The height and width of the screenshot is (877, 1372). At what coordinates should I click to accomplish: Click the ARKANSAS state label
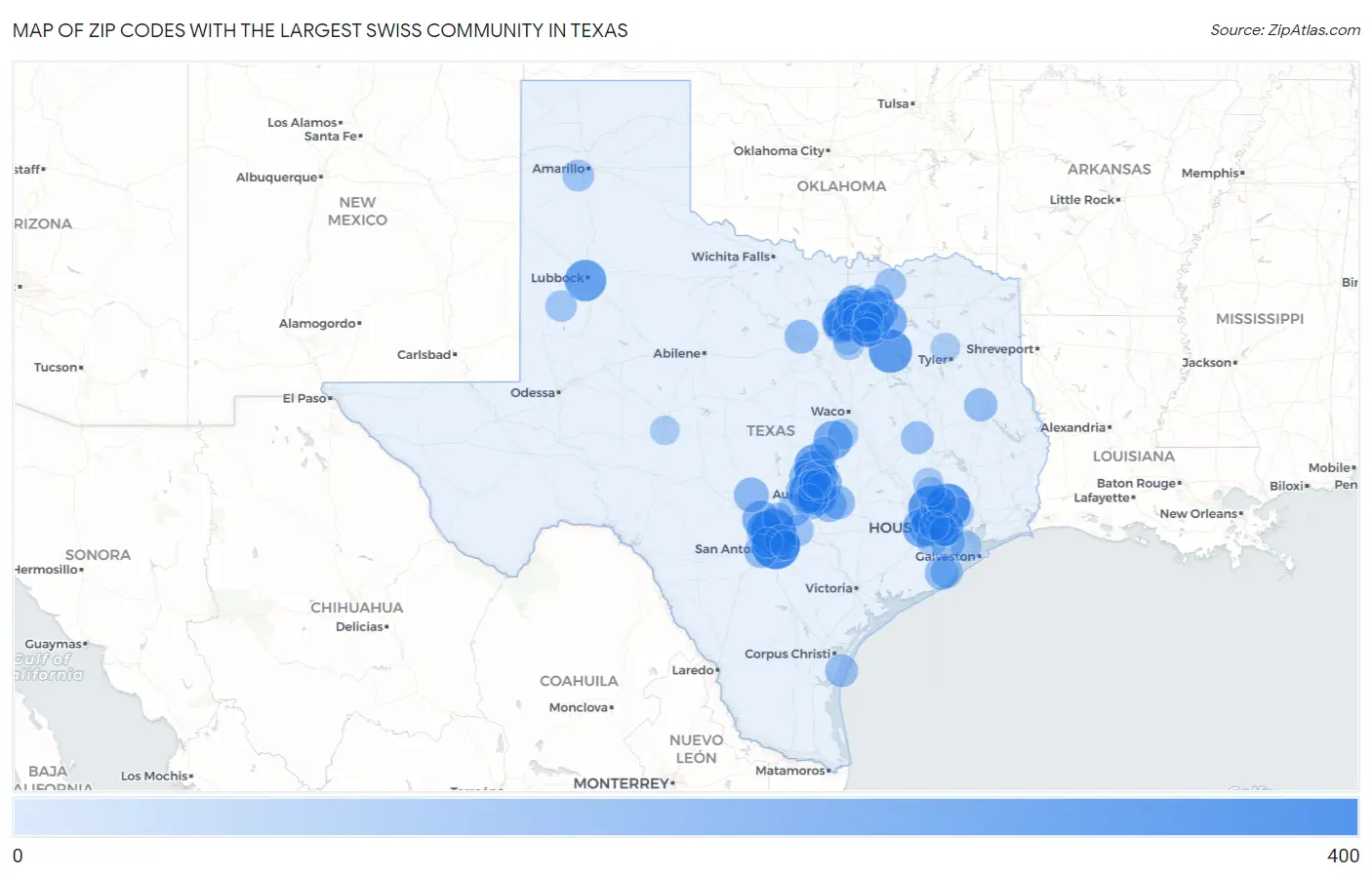coord(1109,169)
